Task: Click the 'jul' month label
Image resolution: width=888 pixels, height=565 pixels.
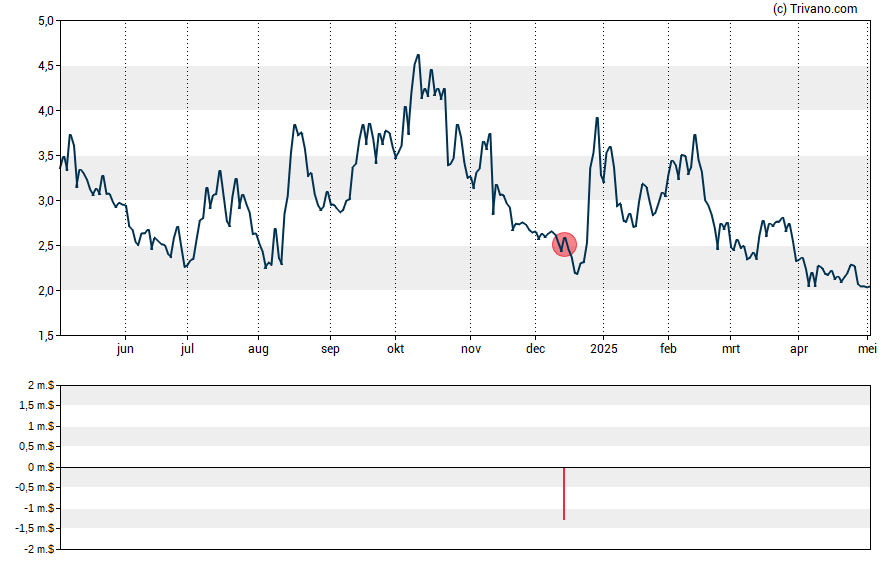Action: [x=187, y=349]
